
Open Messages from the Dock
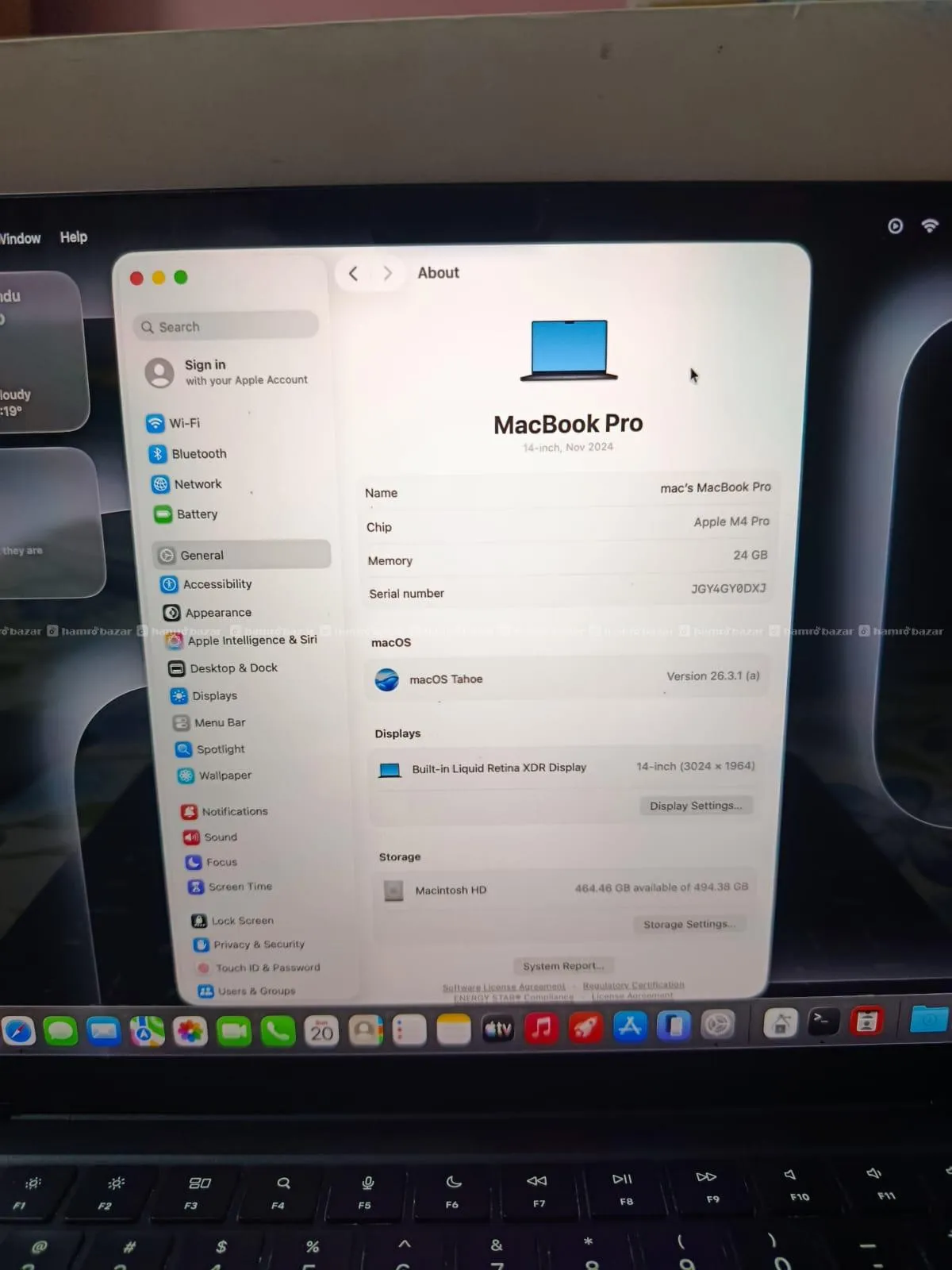[x=61, y=1031]
